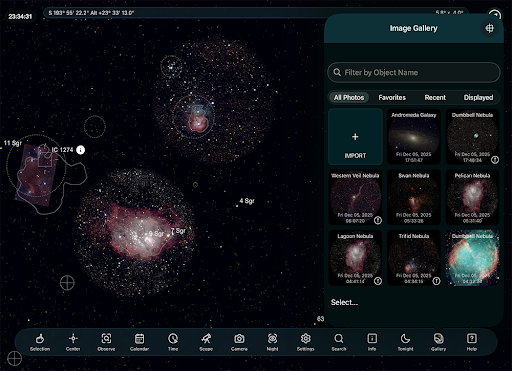Open the Calendar tool
This screenshot has width=512, height=371.
pos(139,342)
